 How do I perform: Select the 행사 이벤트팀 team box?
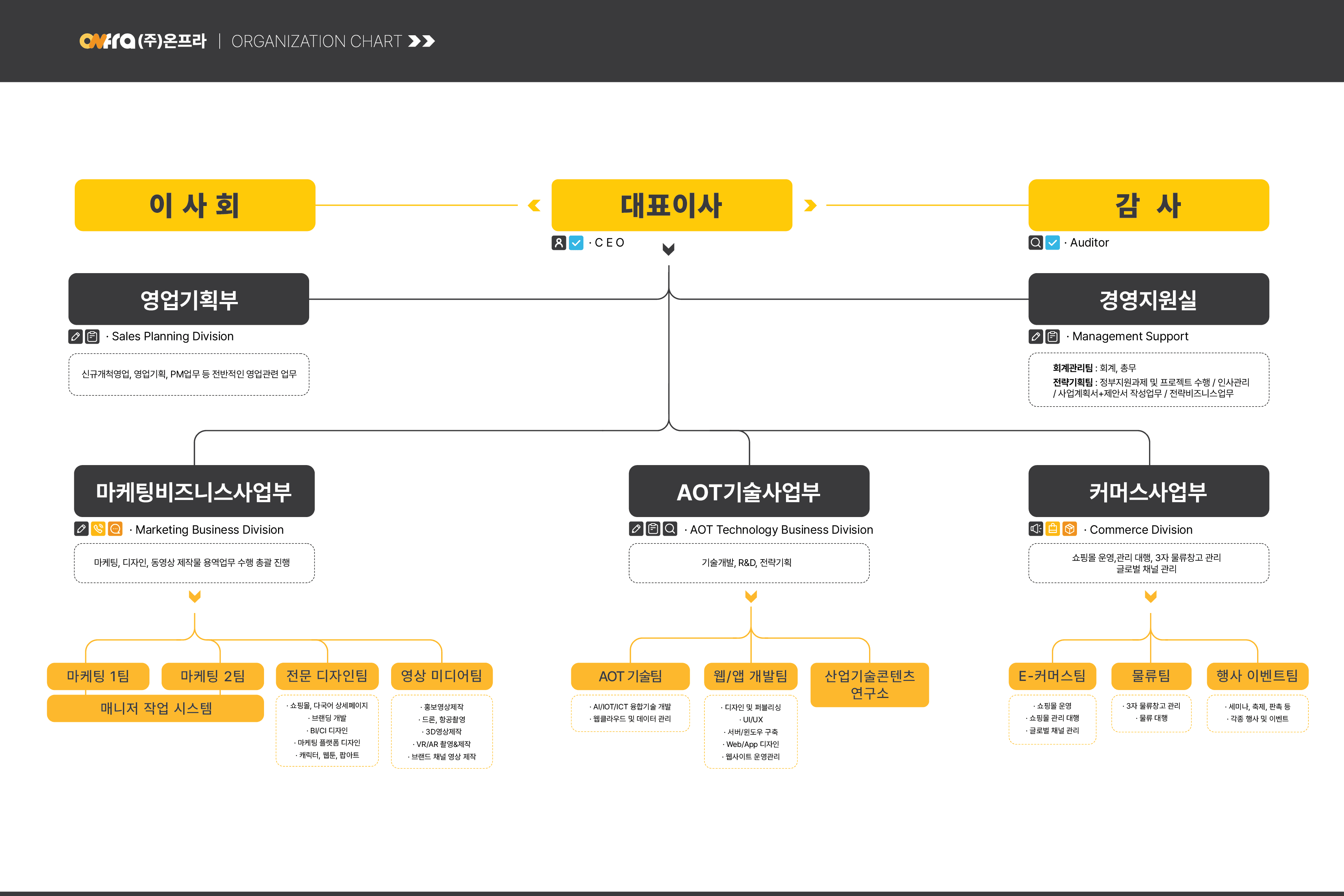1258,676
